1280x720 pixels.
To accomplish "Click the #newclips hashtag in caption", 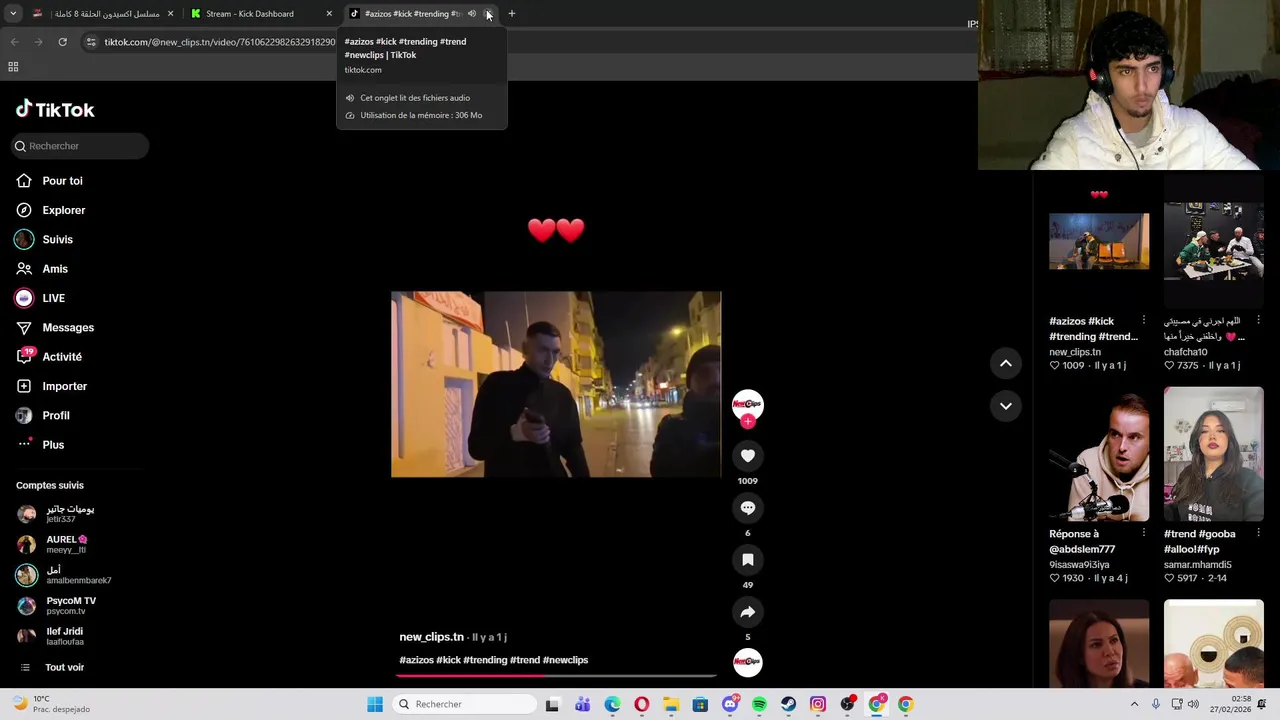I will [566, 660].
